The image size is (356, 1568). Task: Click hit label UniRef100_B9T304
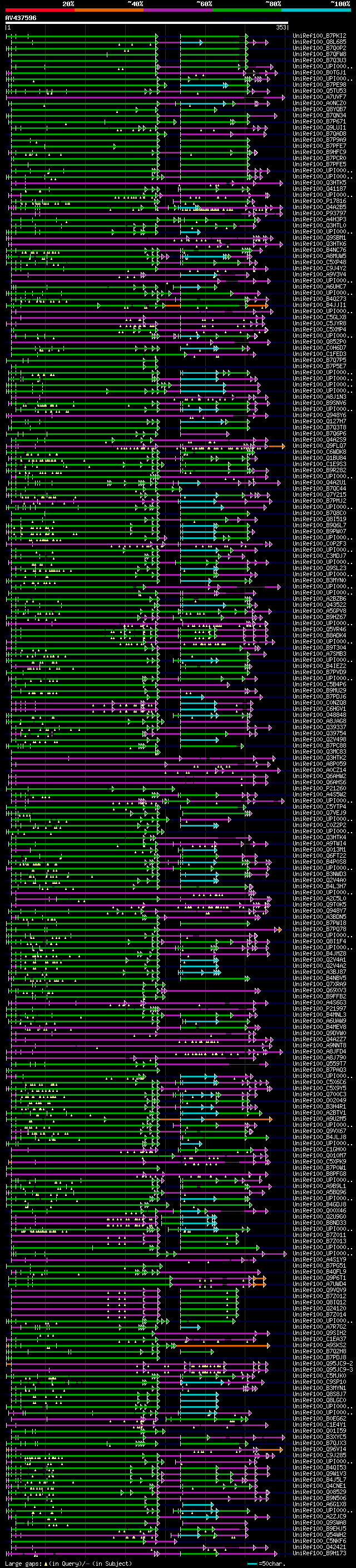pyautogui.click(x=319, y=647)
